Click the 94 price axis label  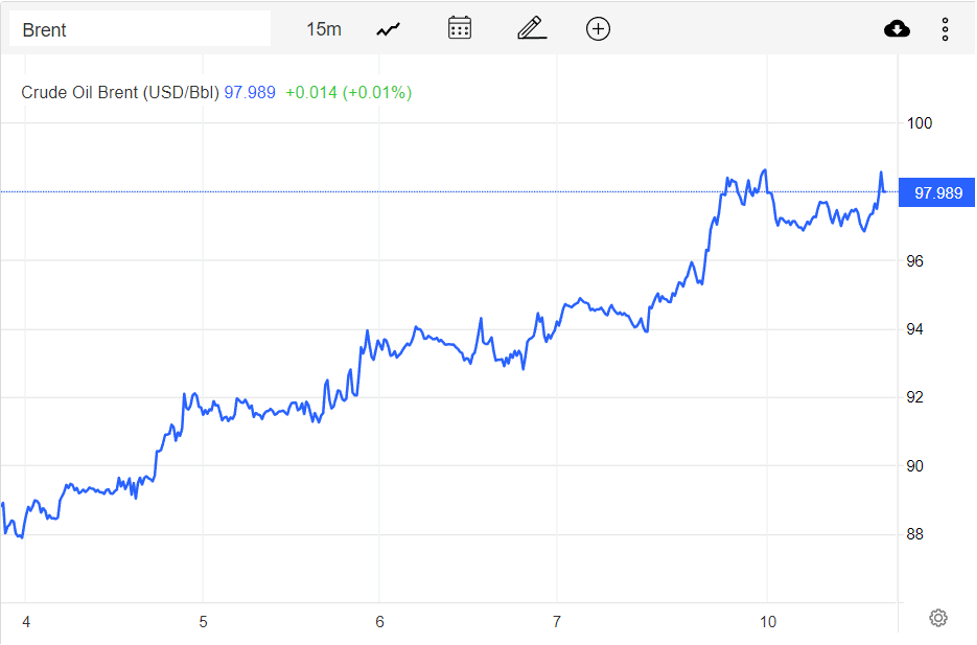[916, 329]
